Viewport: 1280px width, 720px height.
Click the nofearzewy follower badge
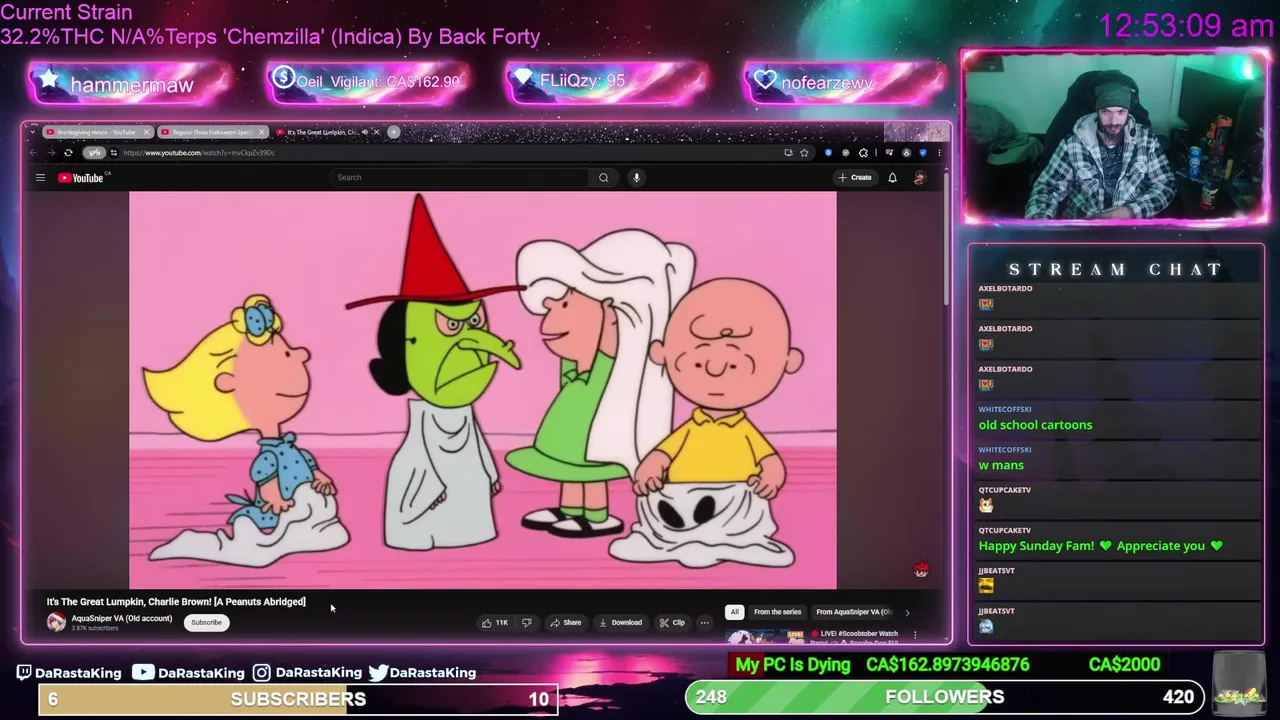(x=845, y=82)
